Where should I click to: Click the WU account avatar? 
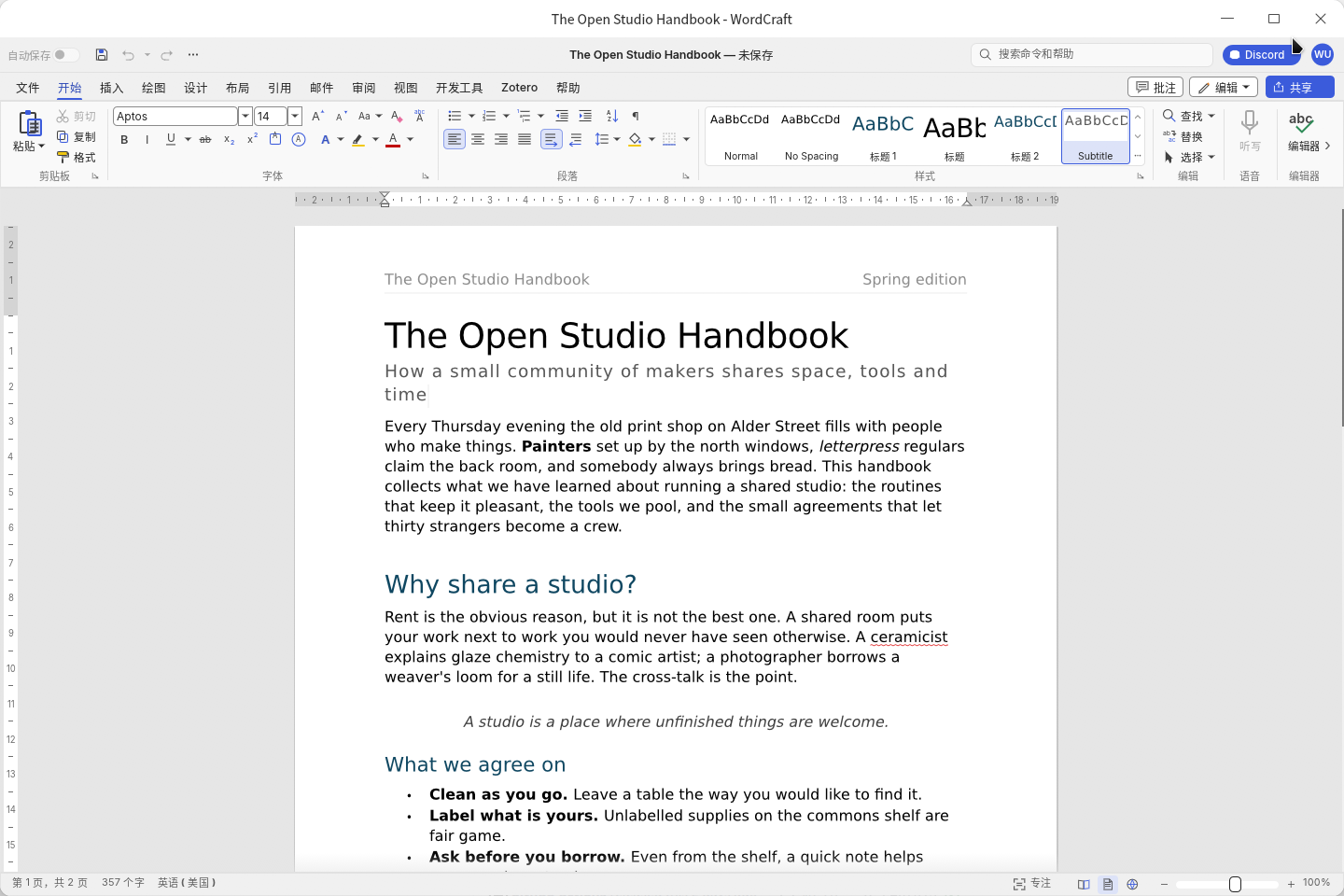pyautogui.click(x=1323, y=54)
